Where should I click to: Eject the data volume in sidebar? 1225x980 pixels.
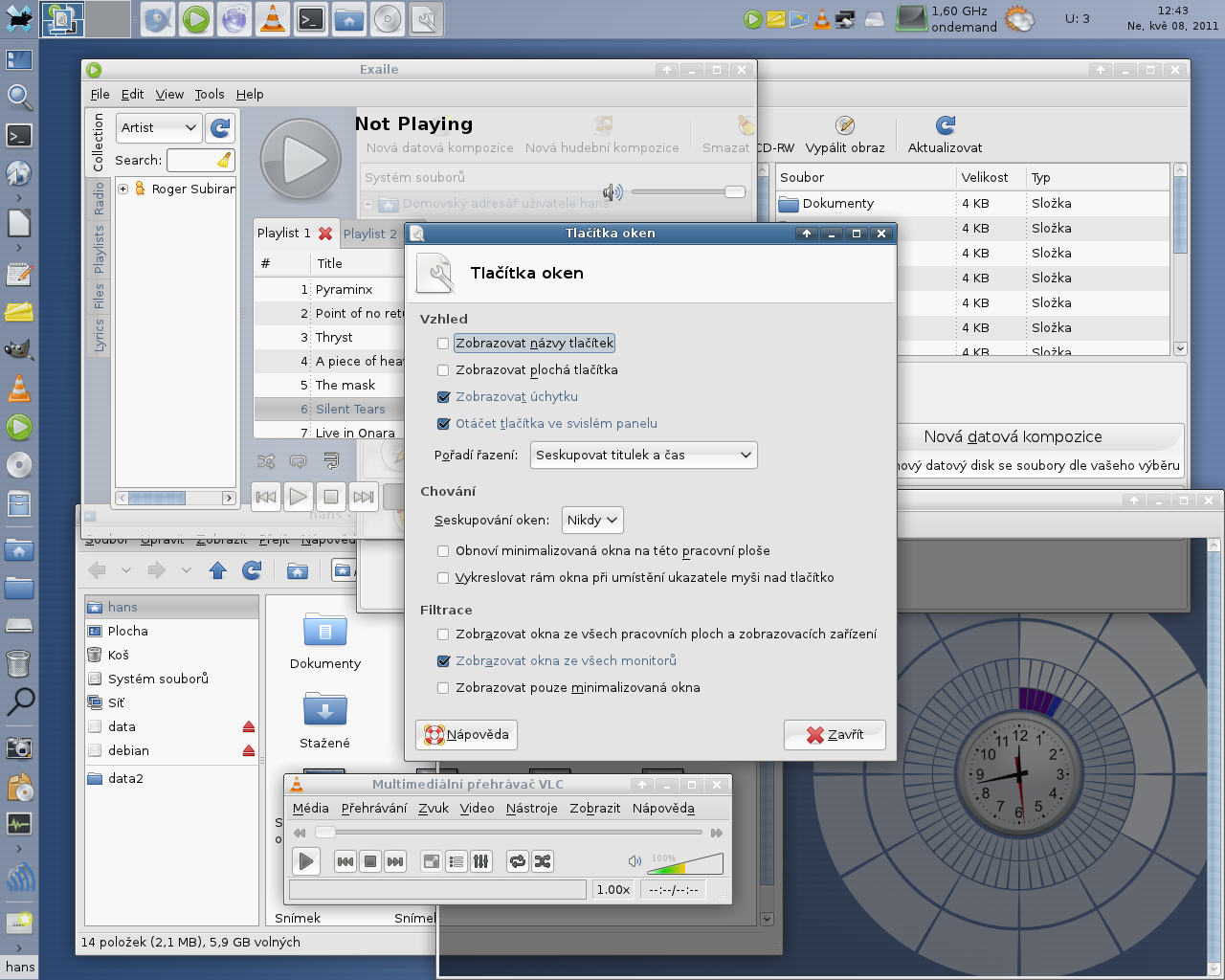pos(249,726)
